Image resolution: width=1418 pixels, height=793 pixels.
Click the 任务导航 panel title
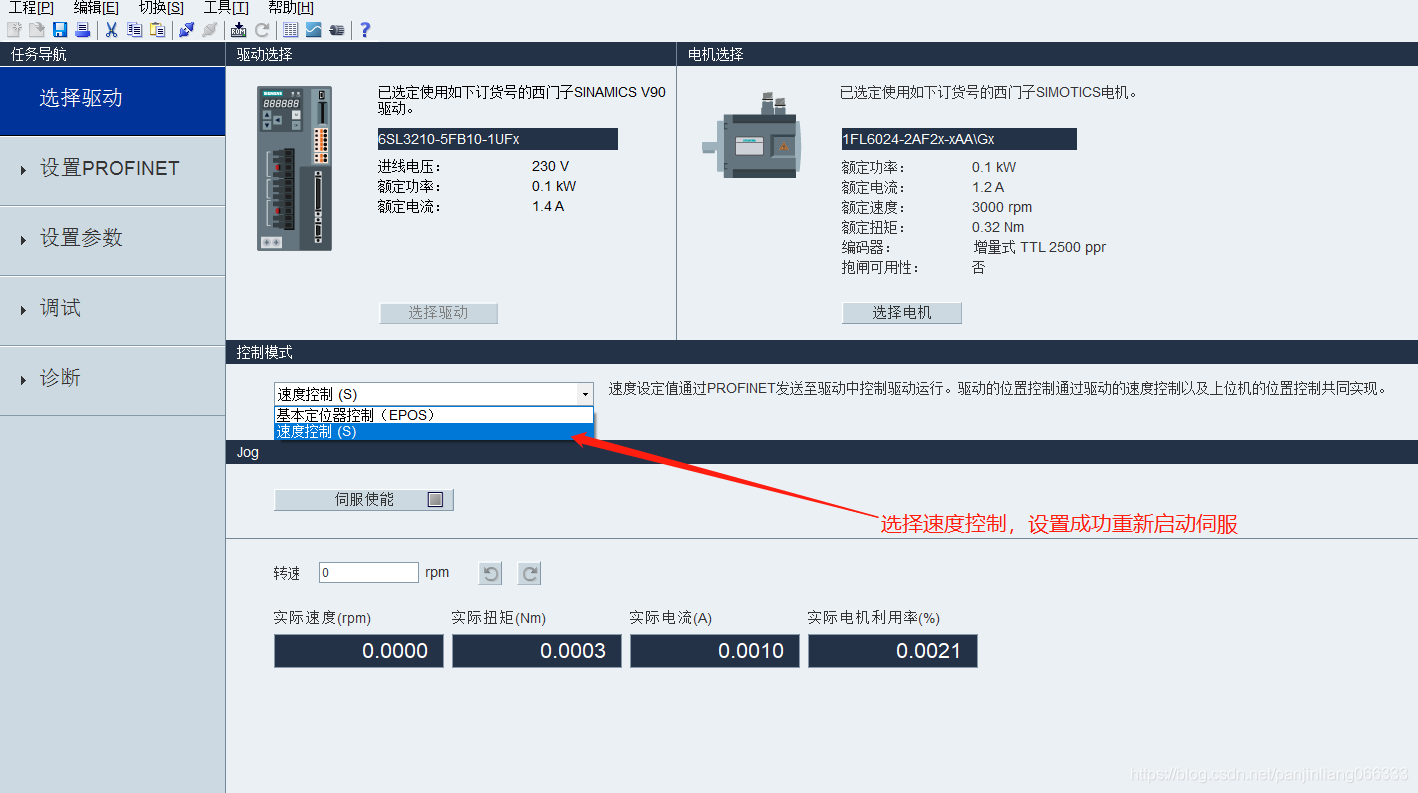coord(112,55)
